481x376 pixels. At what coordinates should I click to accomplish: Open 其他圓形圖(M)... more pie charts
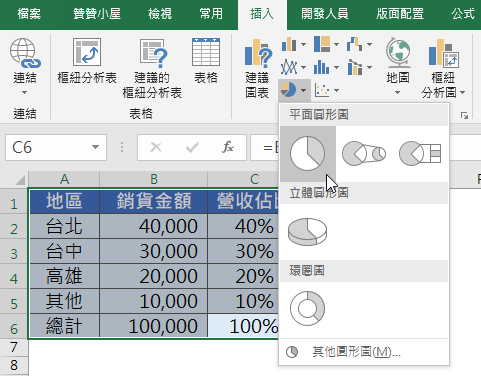[x=364, y=352]
